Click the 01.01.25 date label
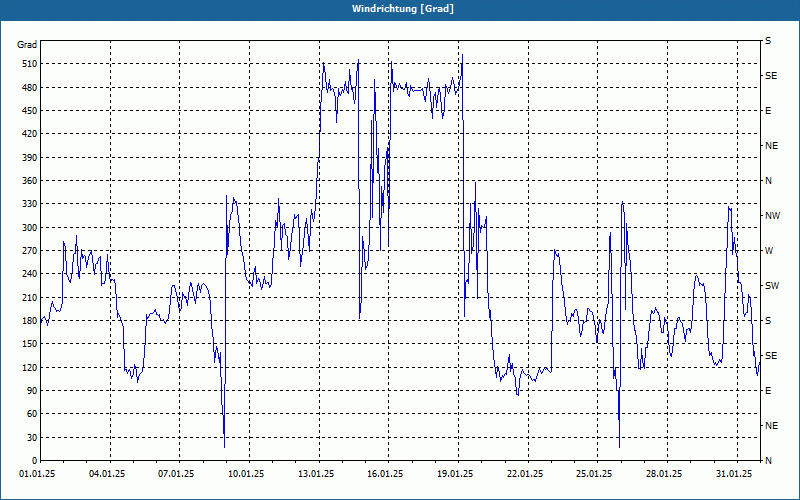 click(x=37, y=474)
